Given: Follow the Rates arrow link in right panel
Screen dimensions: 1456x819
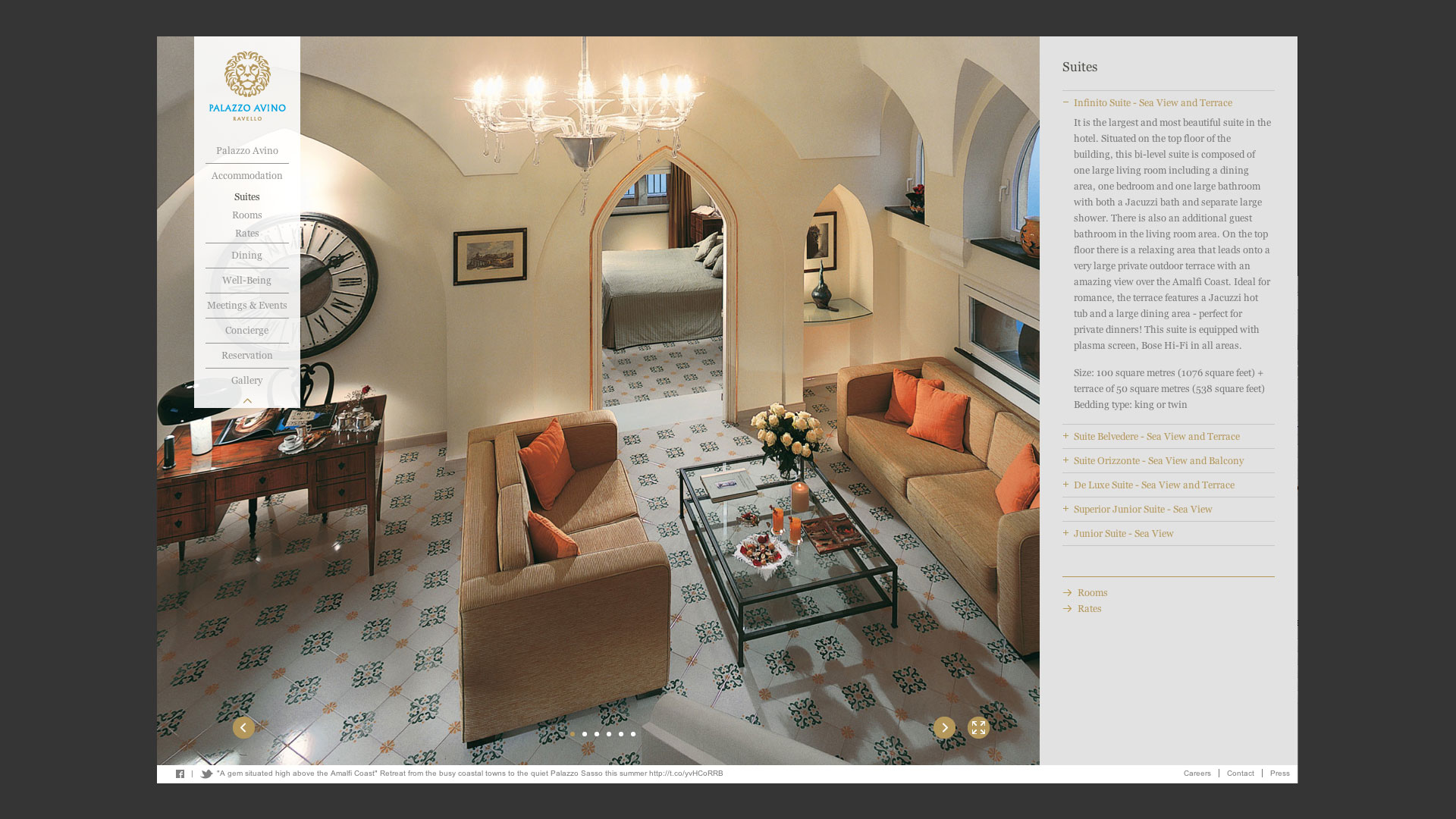Looking at the screenshot, I should tap(1082, 609).
